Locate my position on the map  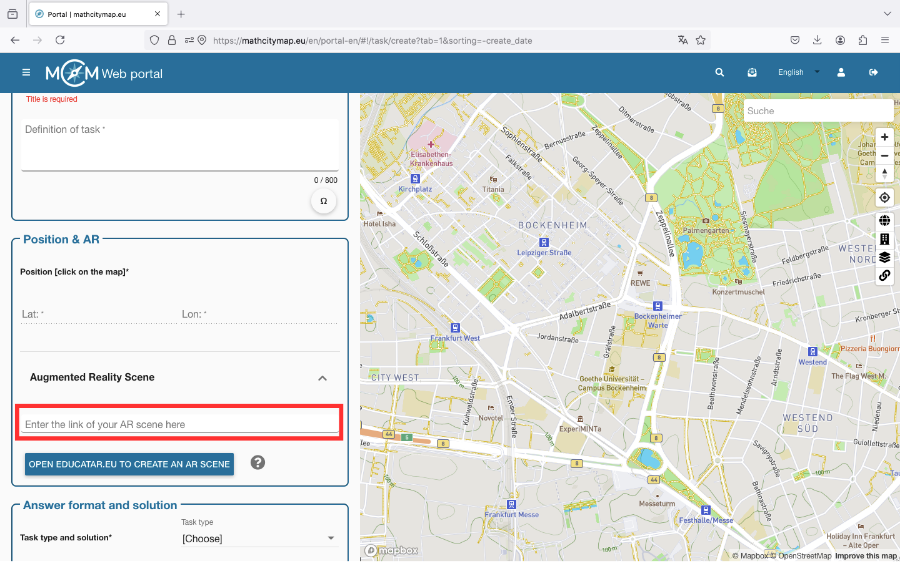[x=884, y=197]
